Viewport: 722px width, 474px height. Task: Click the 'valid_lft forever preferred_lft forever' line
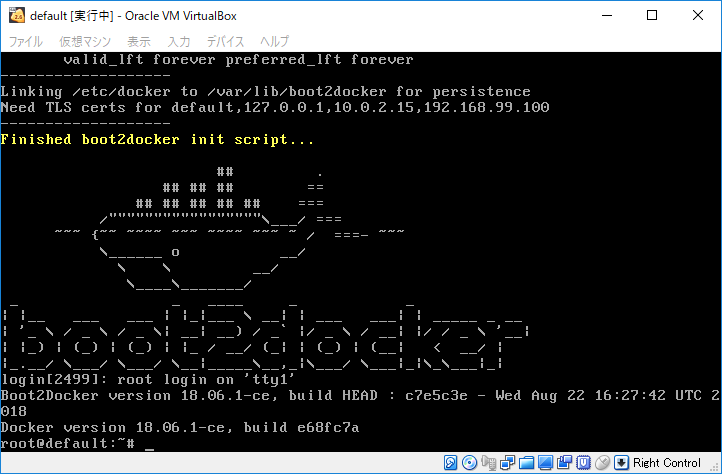(x=239, y=60)
